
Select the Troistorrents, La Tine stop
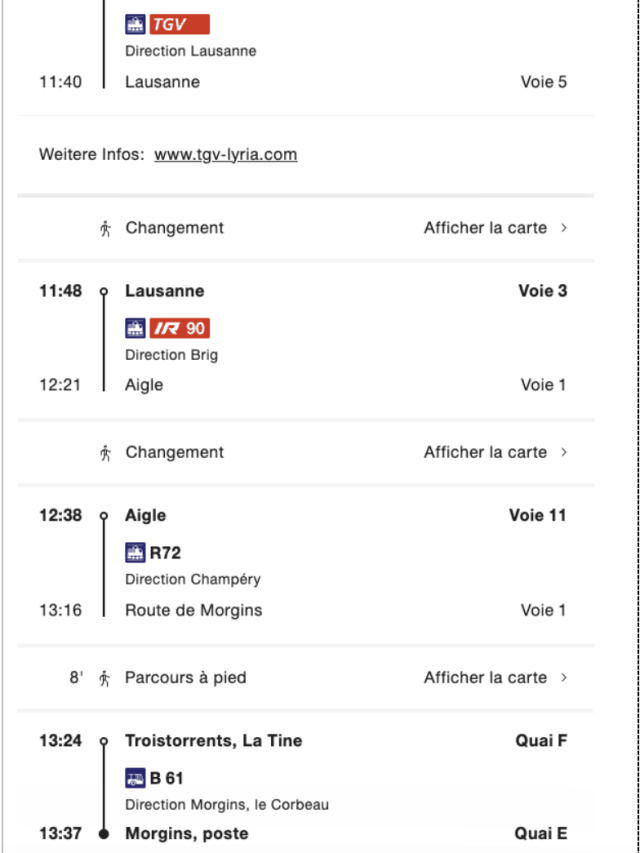click(x=213, y=740)
